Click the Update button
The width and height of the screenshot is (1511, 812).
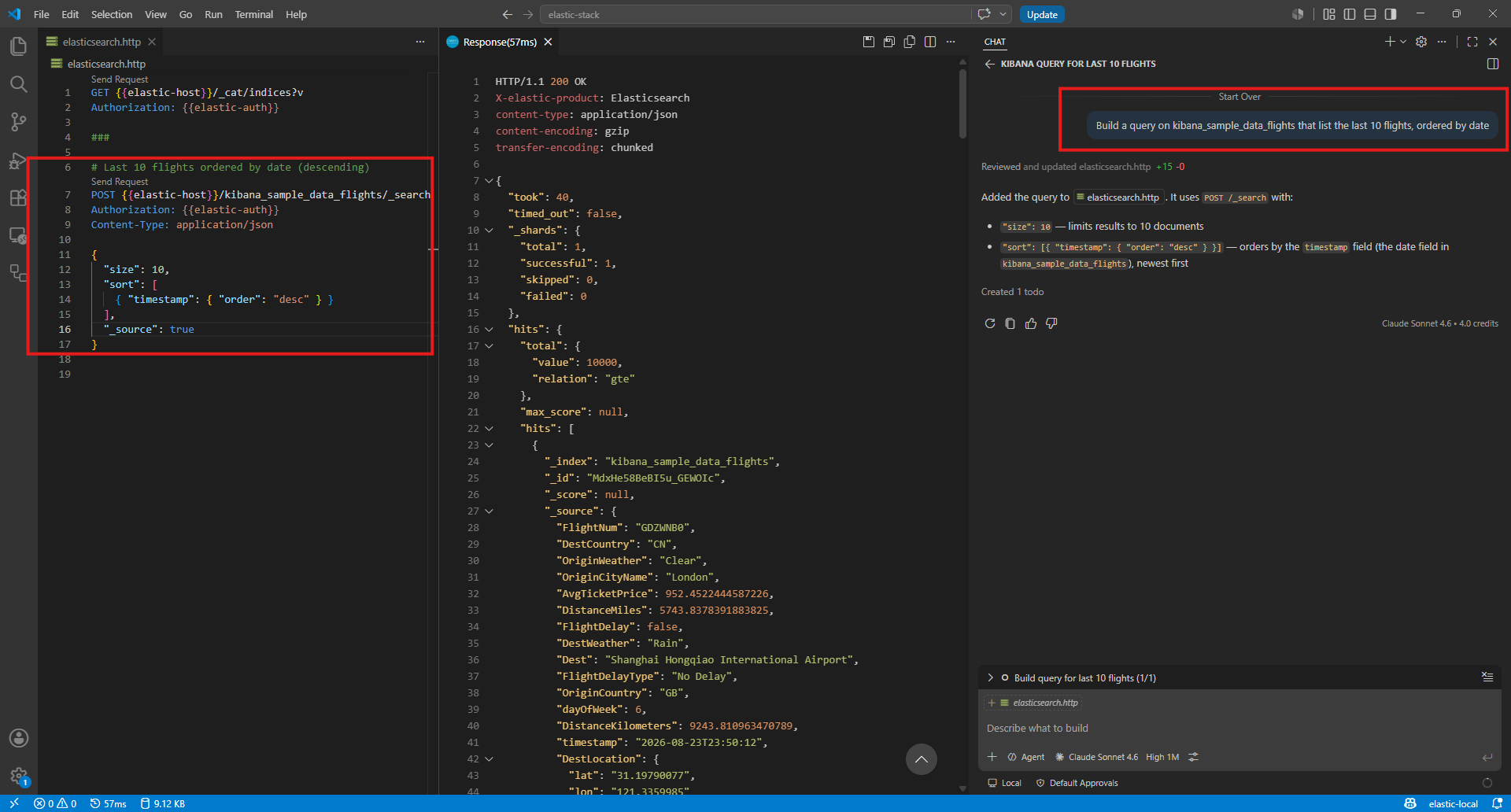(x=1042, y=14)
